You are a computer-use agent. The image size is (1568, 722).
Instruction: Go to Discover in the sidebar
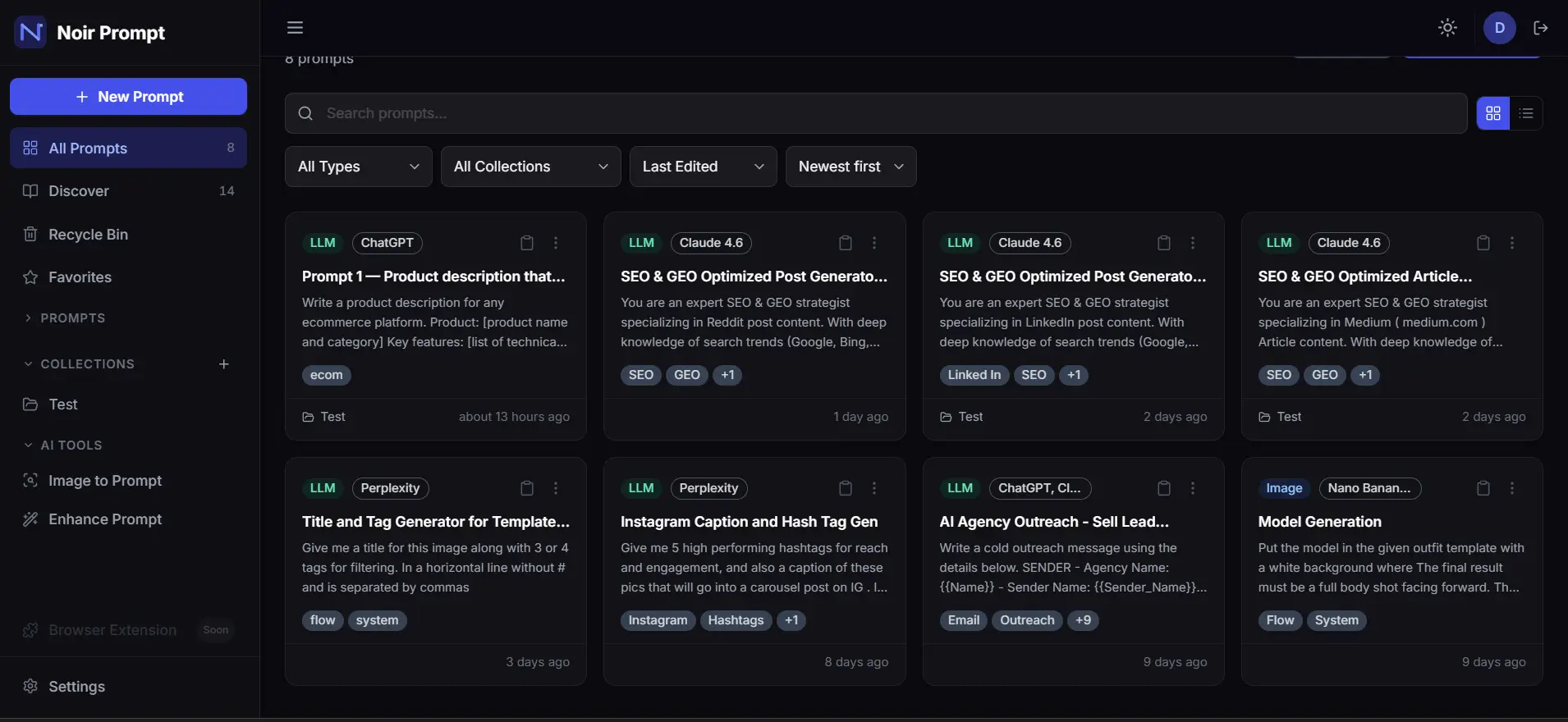[x=79, y=191]
